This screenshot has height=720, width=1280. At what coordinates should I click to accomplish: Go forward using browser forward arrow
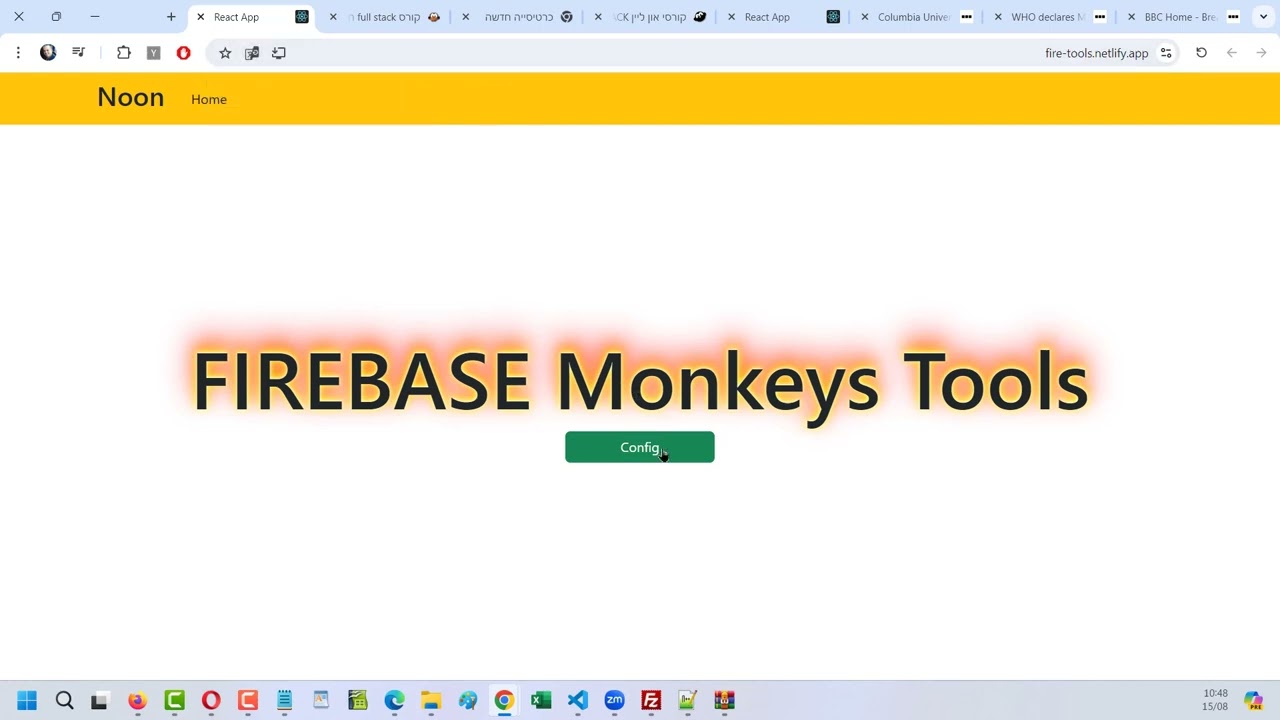click(x=1261, y=53)
